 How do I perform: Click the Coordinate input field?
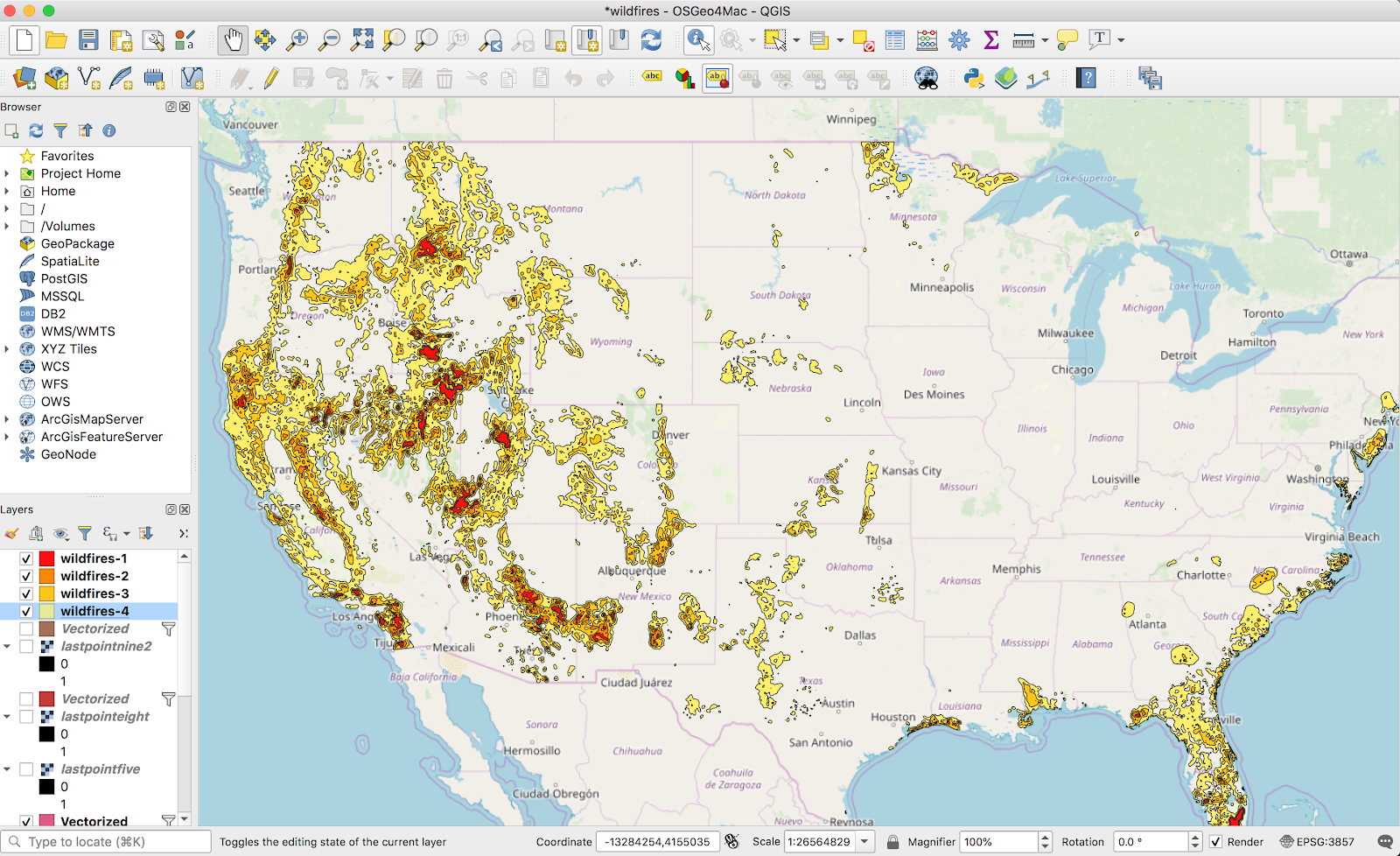(x=658, y=842)
